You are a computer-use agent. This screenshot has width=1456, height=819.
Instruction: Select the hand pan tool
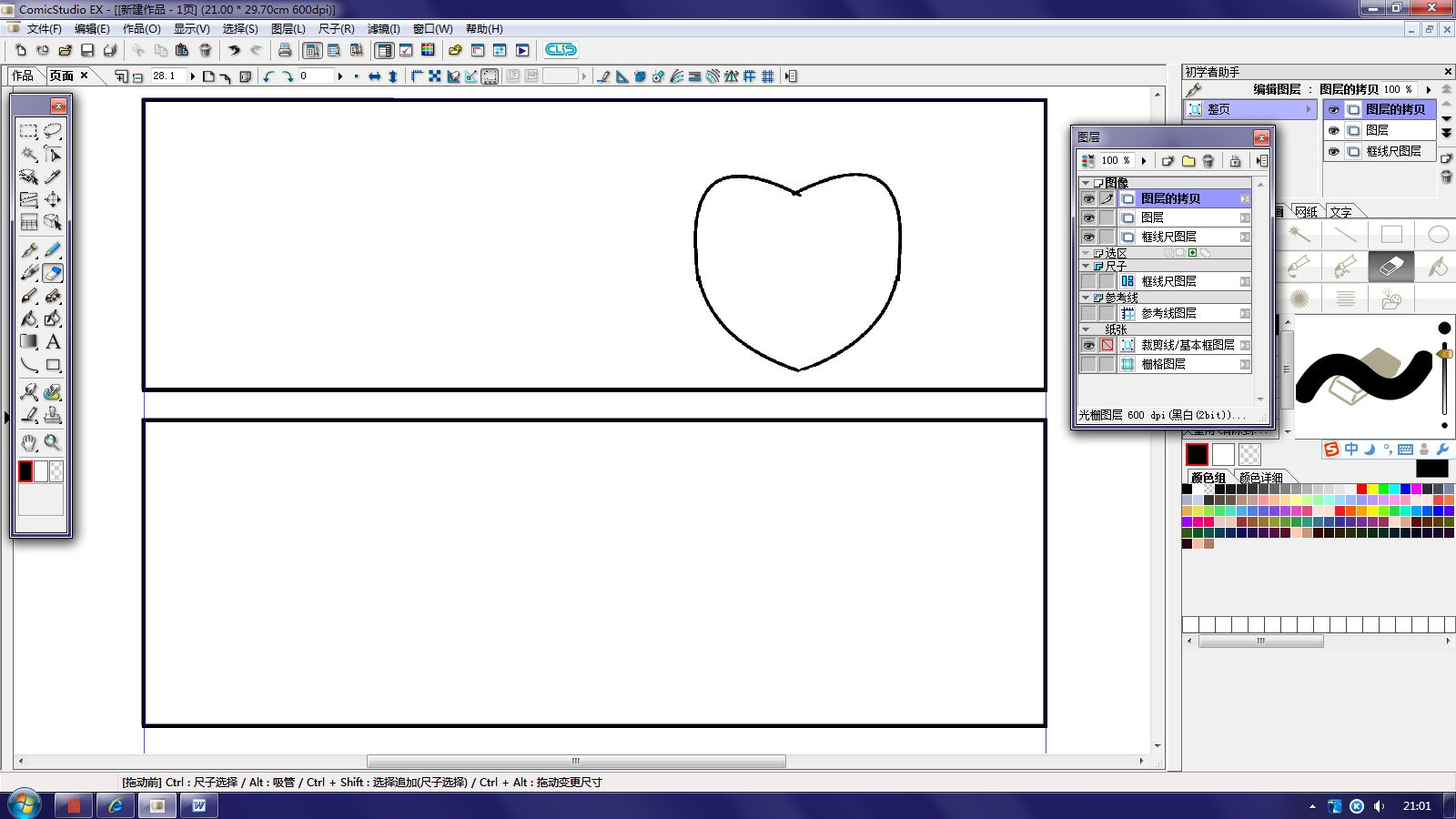tap(29, 442)
